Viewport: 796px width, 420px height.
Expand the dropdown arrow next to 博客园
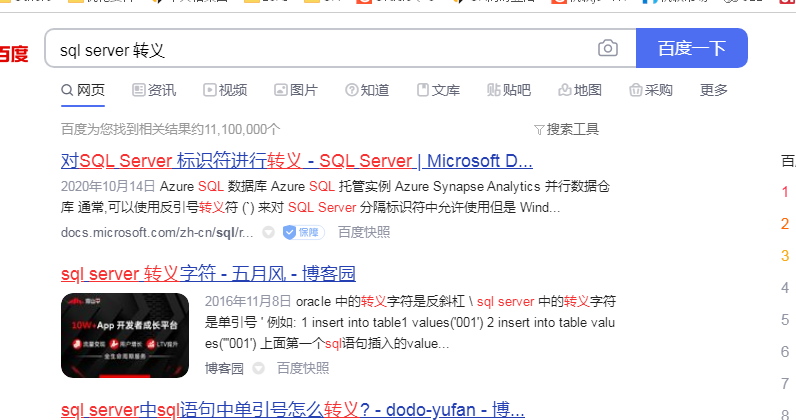(258, 368)
